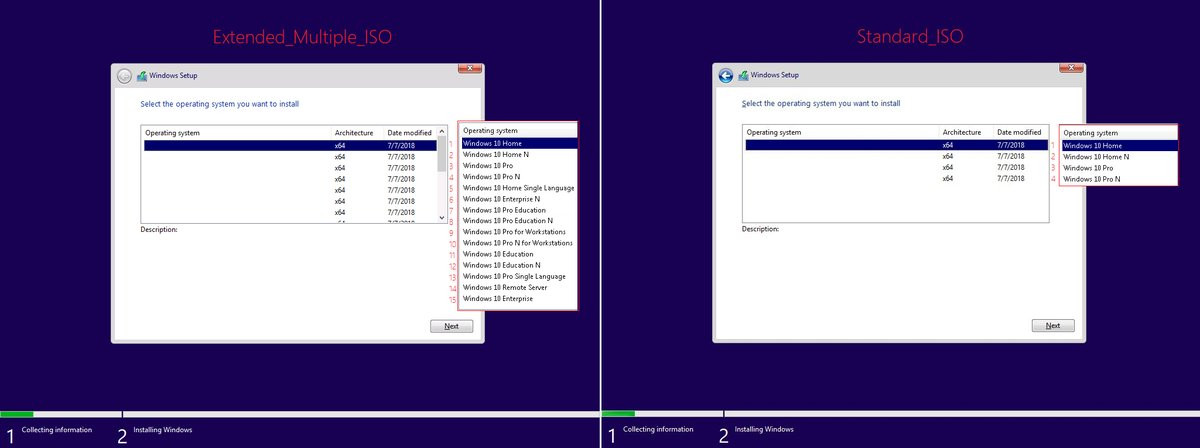Click Next in the Standard_ISO setup window
Screen dimensions: 1200x448
(1053, 326)
